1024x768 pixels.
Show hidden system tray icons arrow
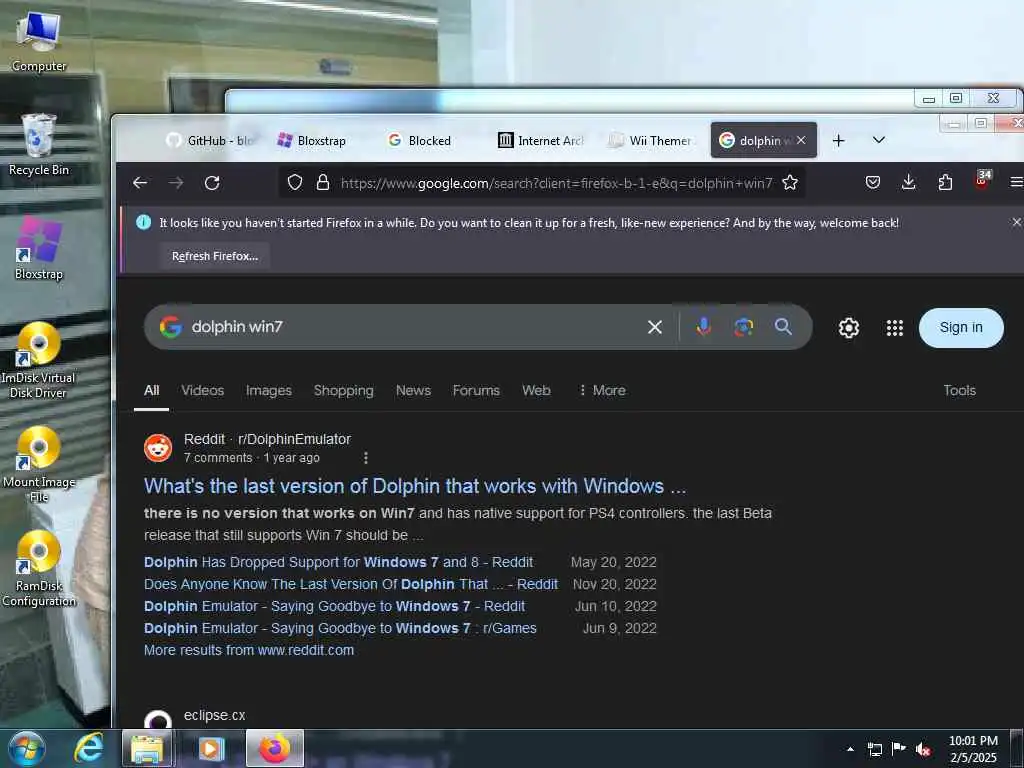[x=850, y=749]
